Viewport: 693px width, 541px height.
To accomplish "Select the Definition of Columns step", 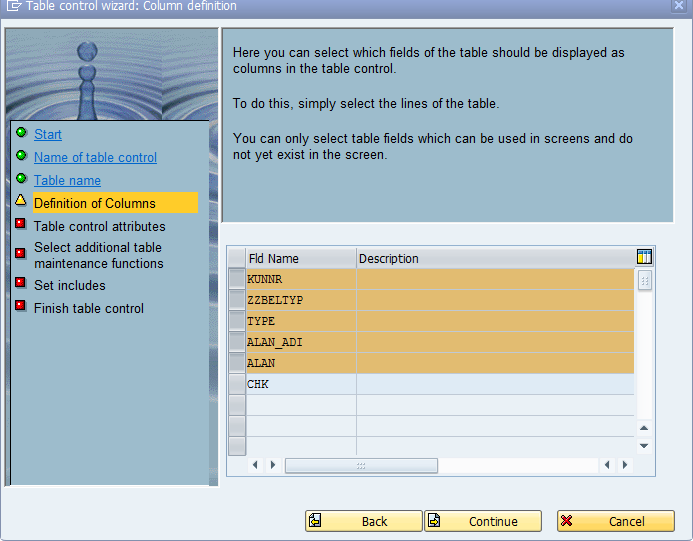I will pyautogui.click(x=115, y=203).
